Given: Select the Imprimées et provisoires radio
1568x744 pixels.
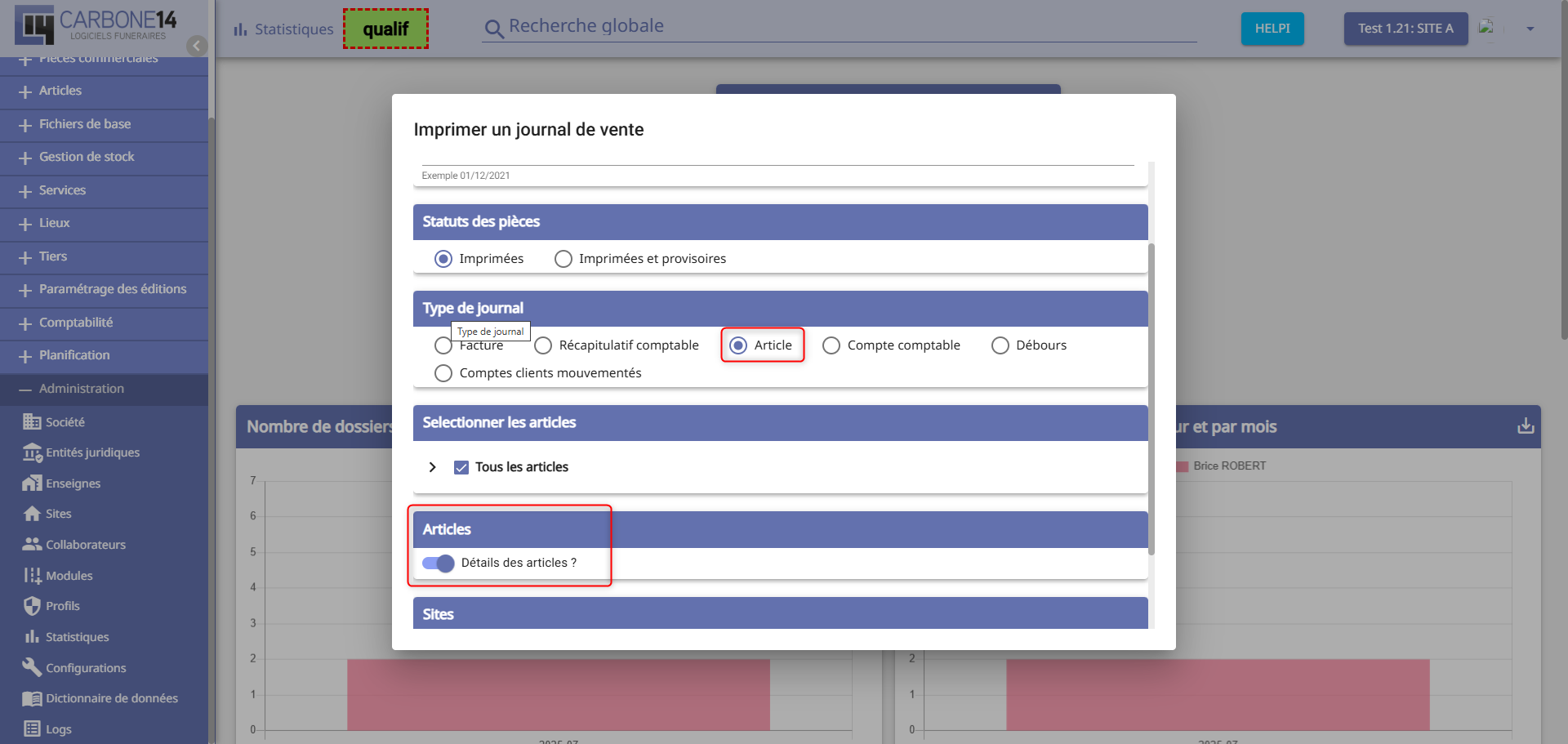Looking at the screenshot, I should pos(563,259).
